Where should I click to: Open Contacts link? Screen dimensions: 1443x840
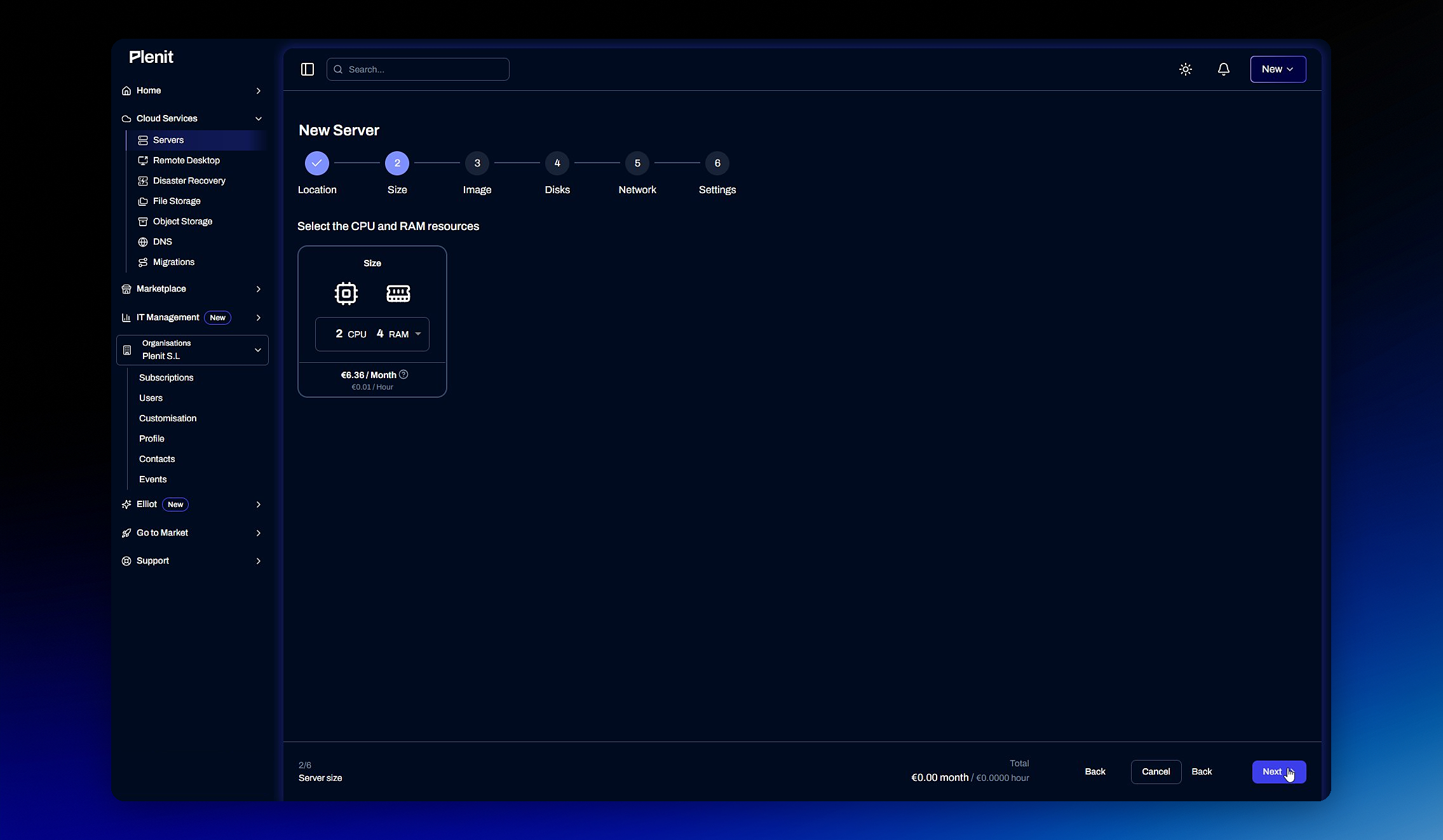pos(157,459)
